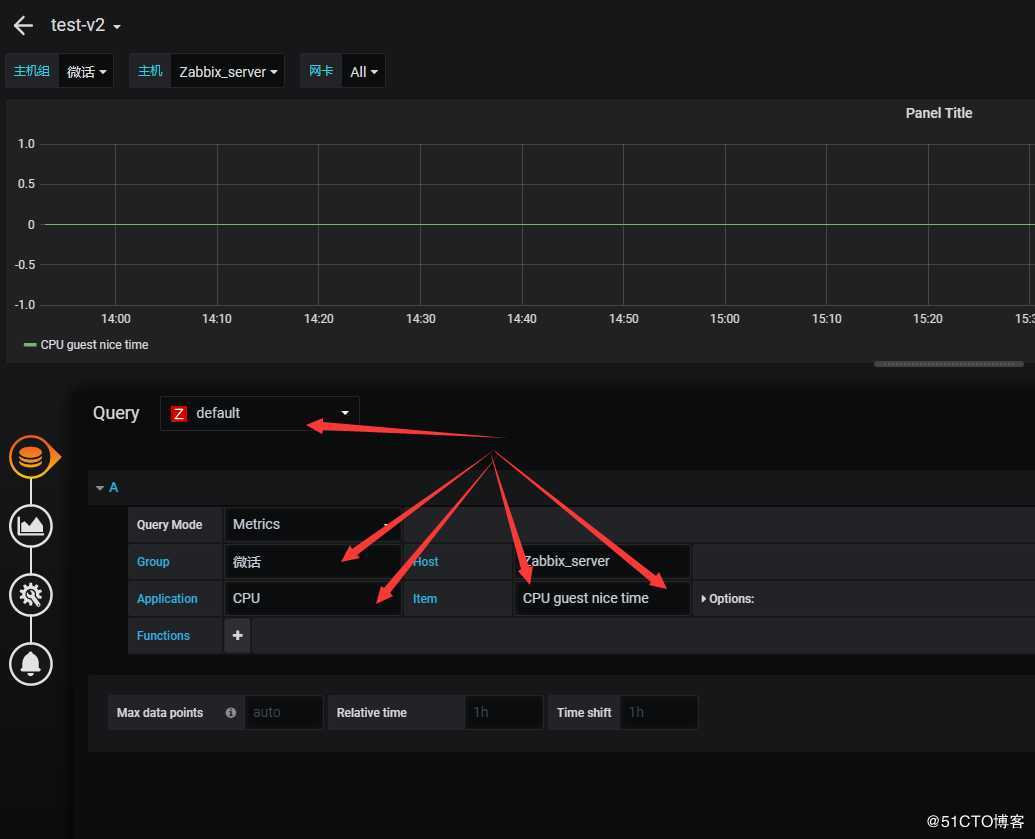Go back using the left arrow icon
Viewport: 1035px width, 839px height.
23,26
